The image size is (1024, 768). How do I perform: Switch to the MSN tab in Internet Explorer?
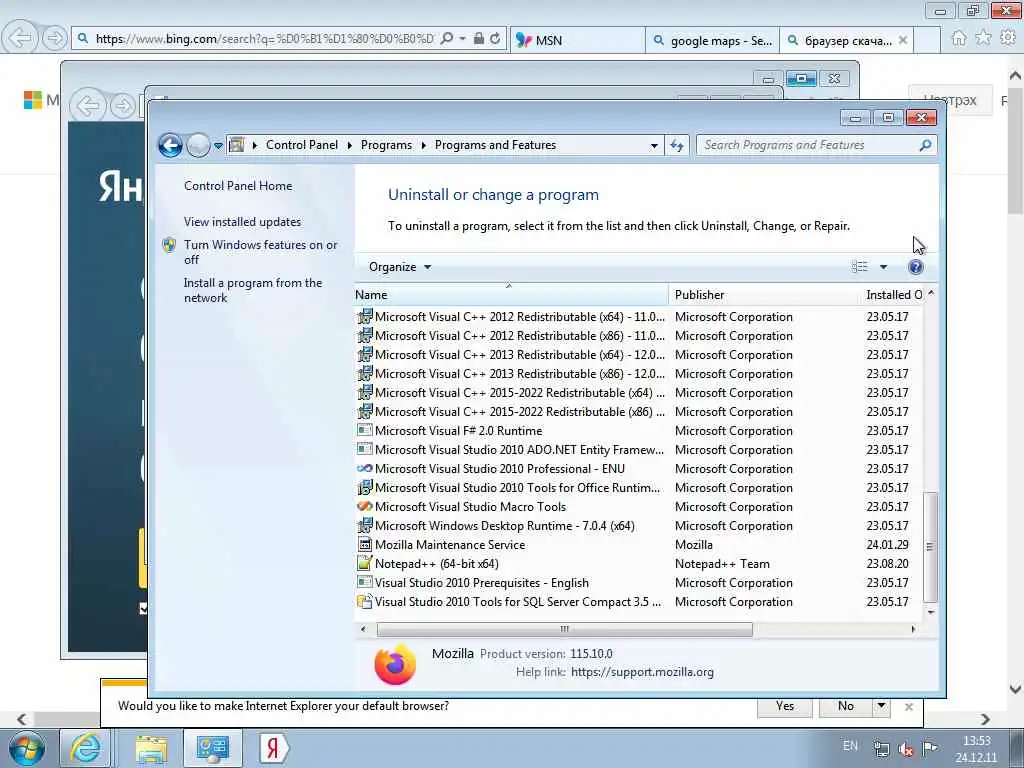[577, 40]
